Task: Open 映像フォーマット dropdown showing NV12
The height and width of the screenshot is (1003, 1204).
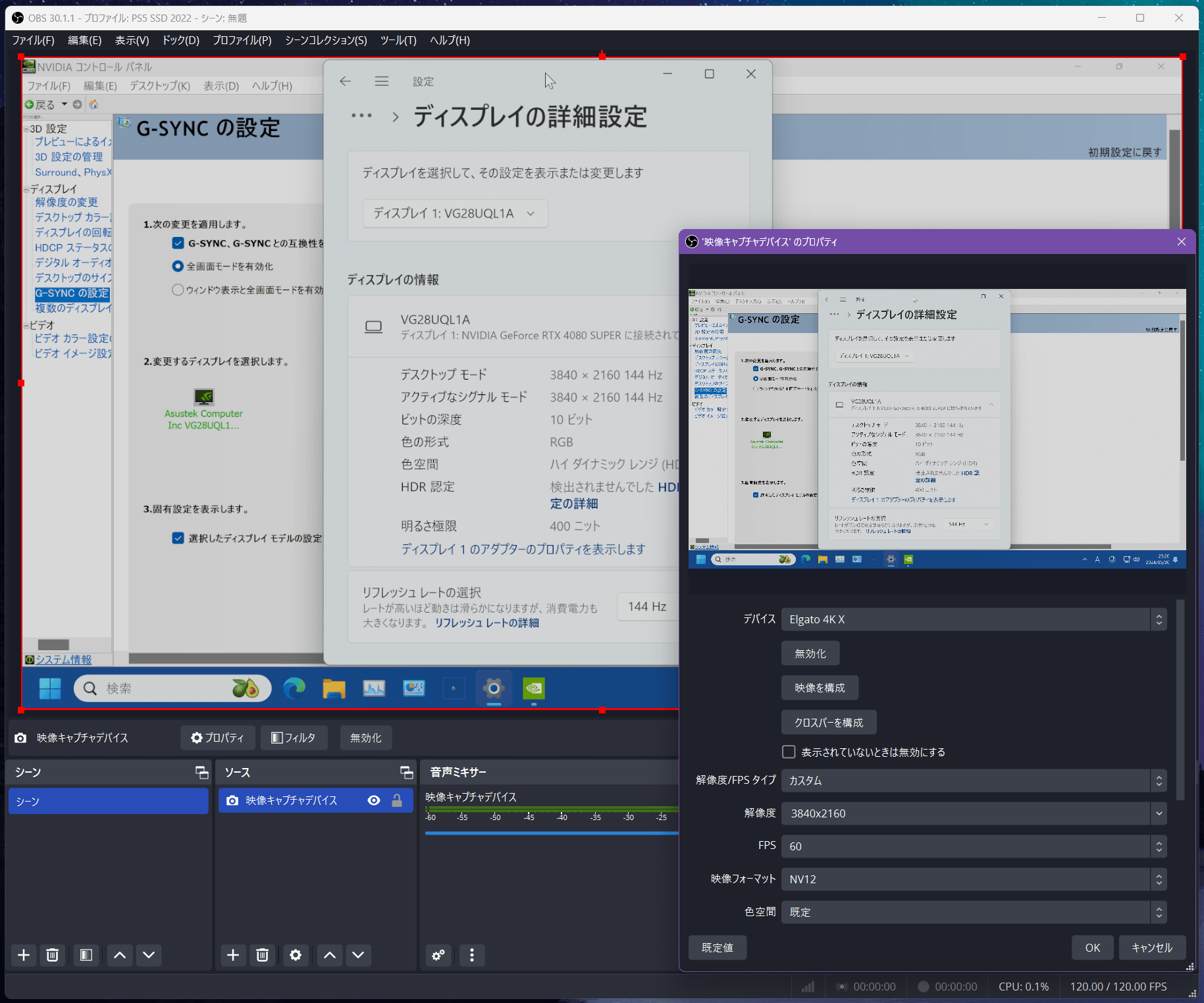Action: (974, 879)
